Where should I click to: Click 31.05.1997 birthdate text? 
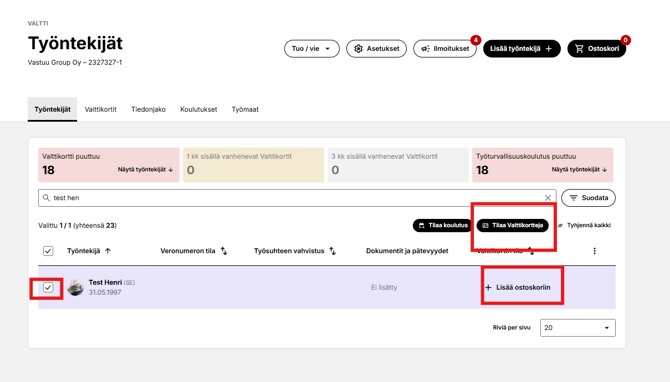105,292
